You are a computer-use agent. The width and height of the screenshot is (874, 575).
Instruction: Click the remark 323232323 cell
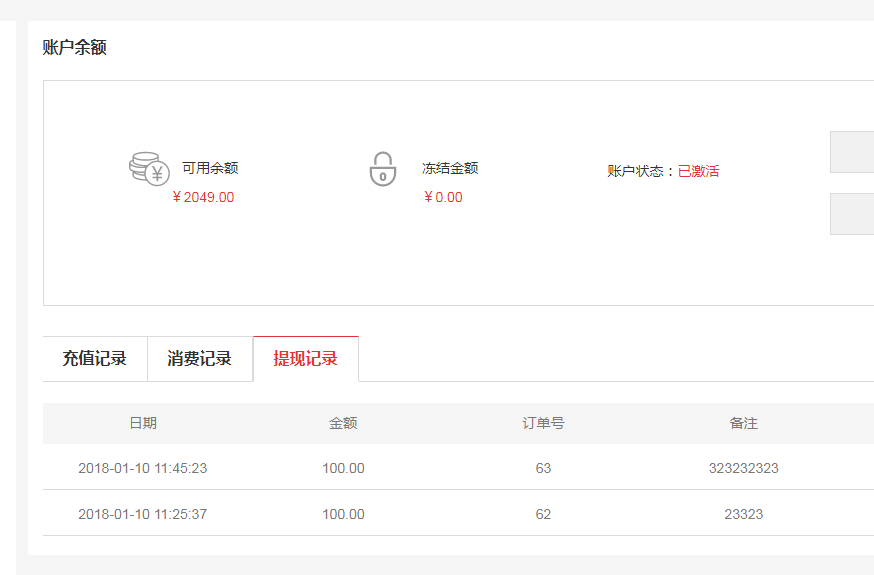point(743,468)
